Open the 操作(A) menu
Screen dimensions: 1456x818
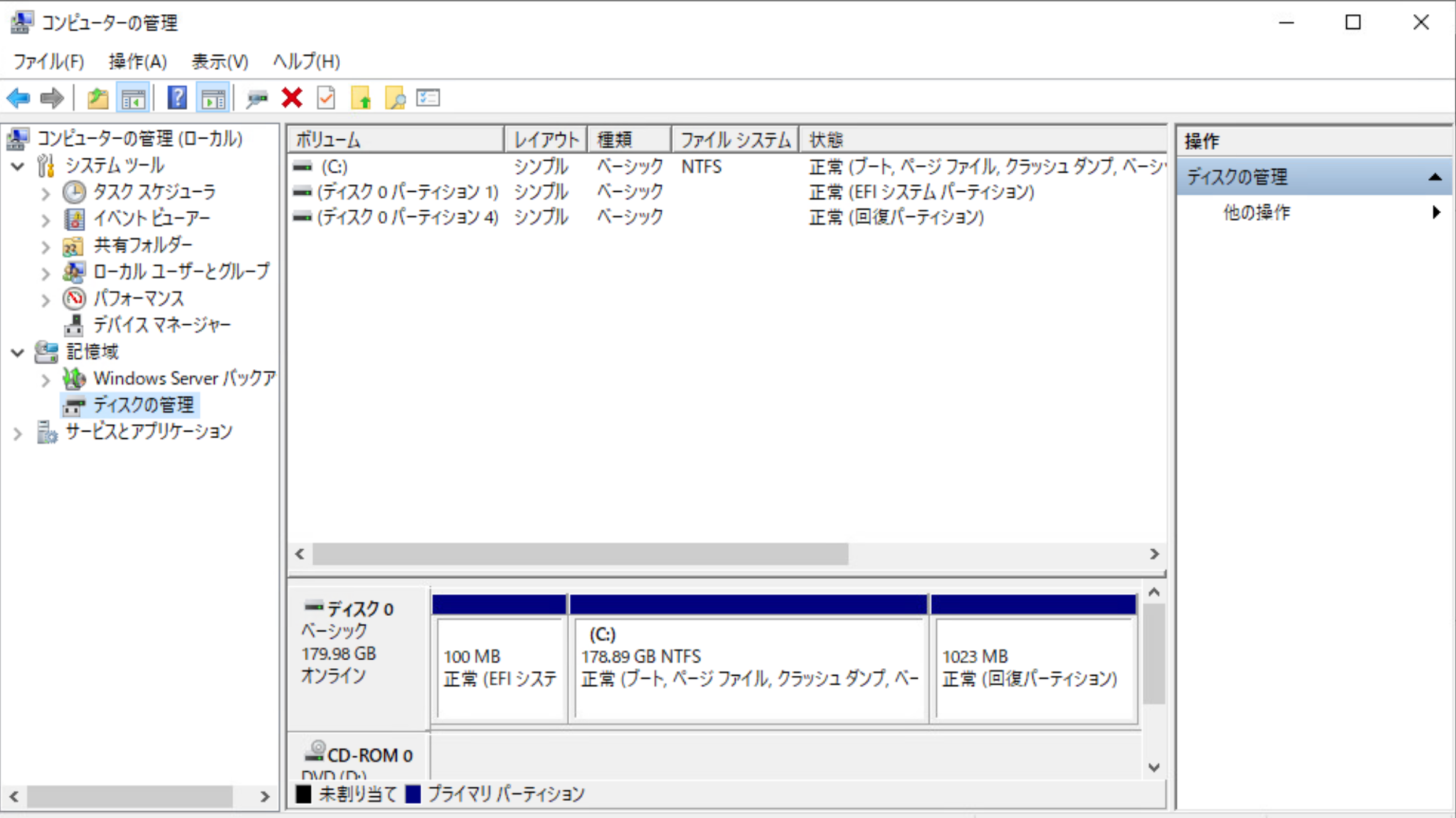pos(138,62)
